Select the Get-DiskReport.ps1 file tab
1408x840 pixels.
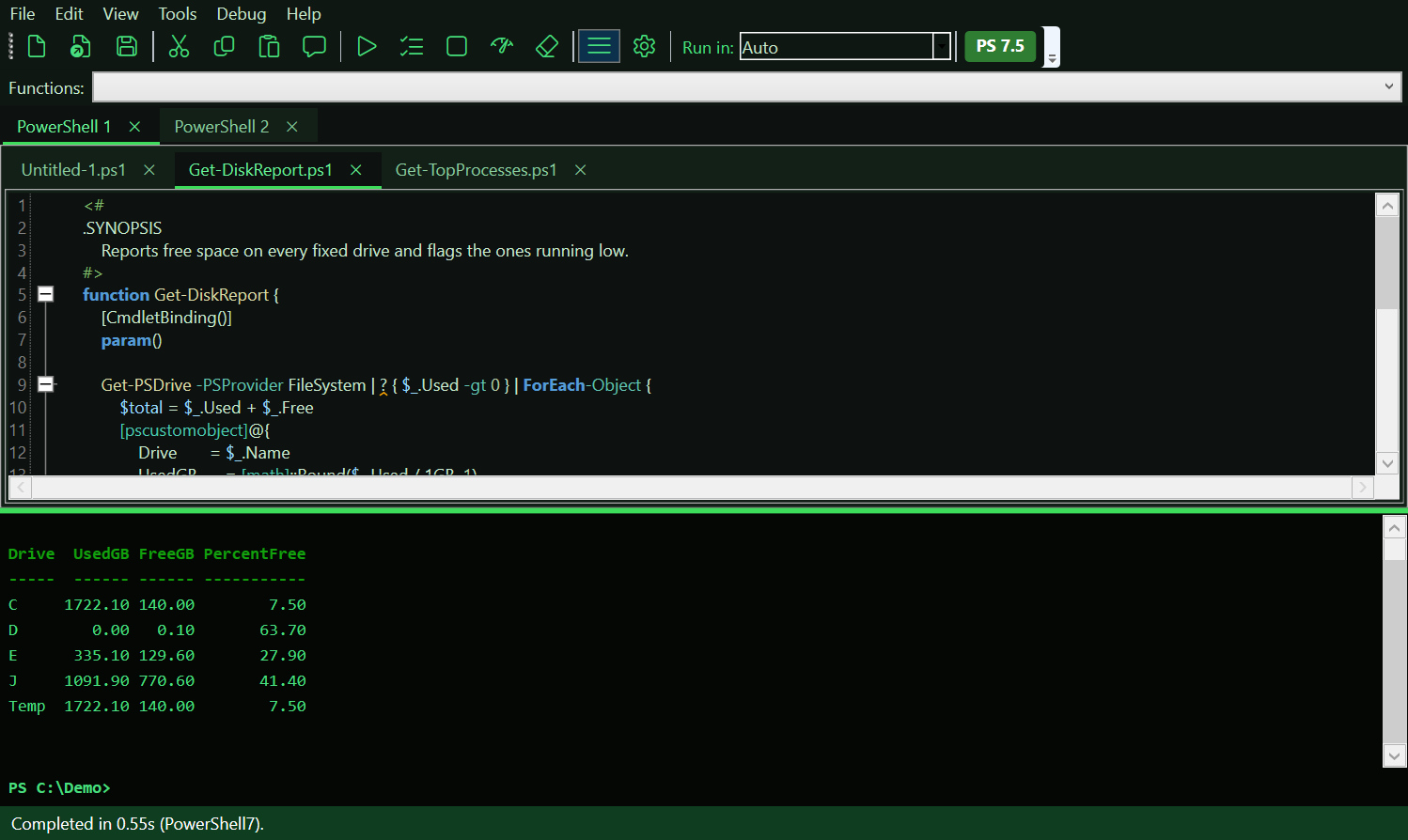(x=260, y=170)
